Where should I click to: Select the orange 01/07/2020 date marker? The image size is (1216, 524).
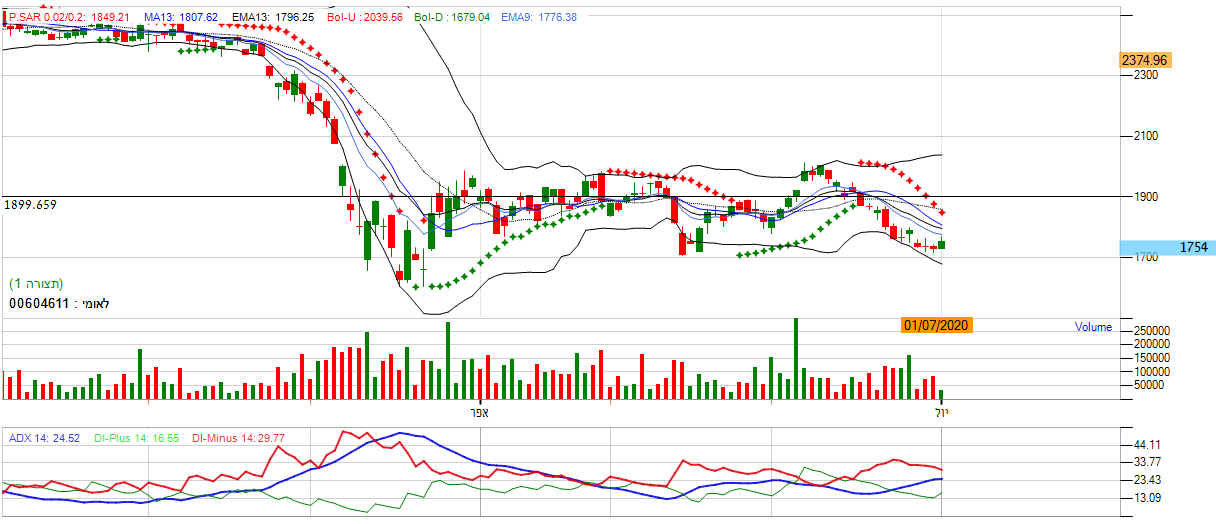936,325
